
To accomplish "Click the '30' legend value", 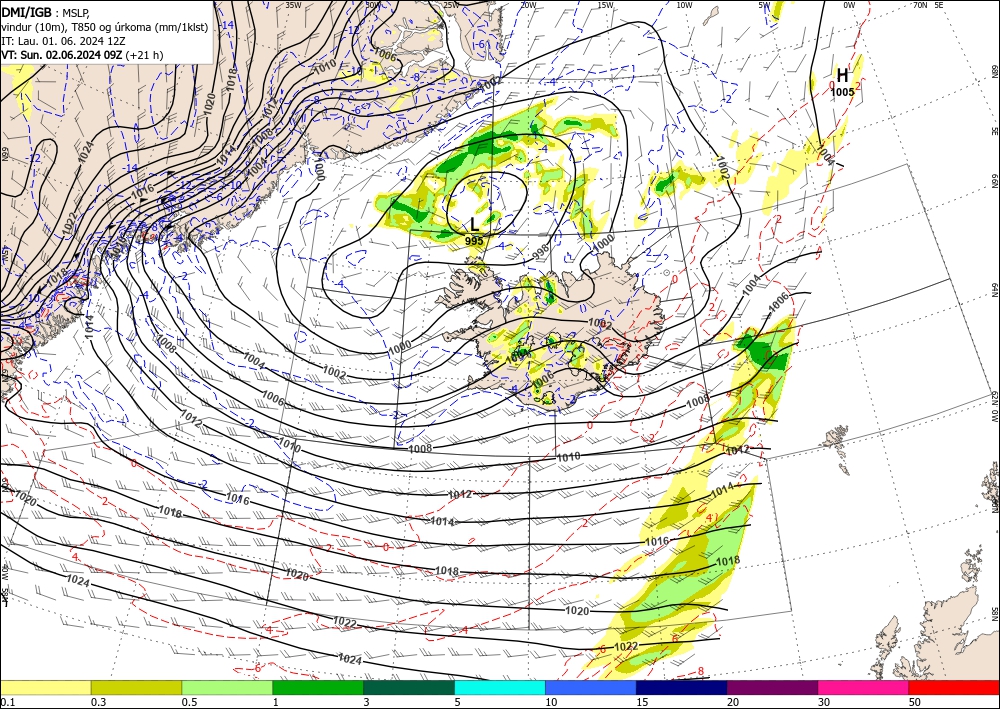I will 825,702.
